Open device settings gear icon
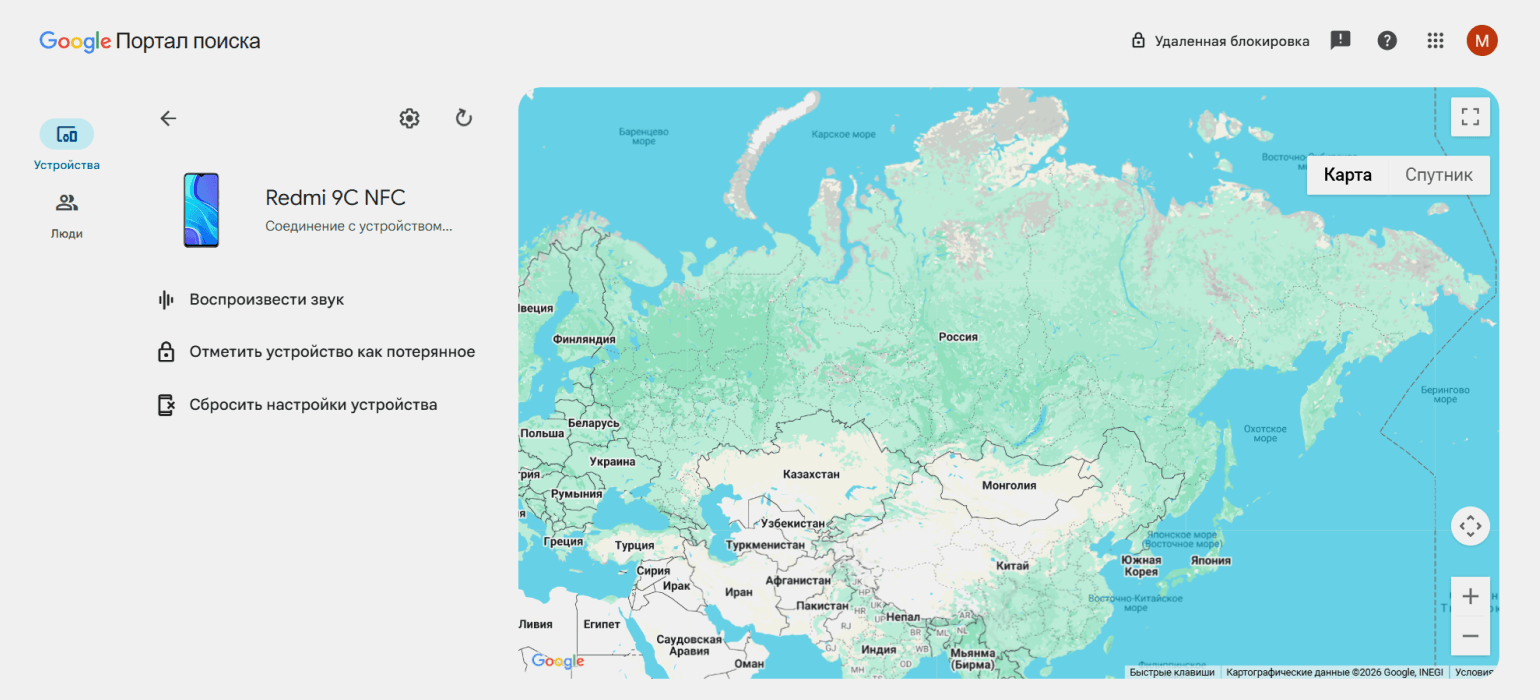 pos(409,118)
